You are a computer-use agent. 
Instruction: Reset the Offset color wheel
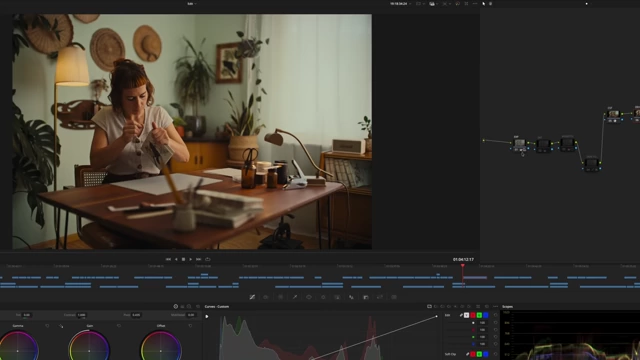point(190,326)
